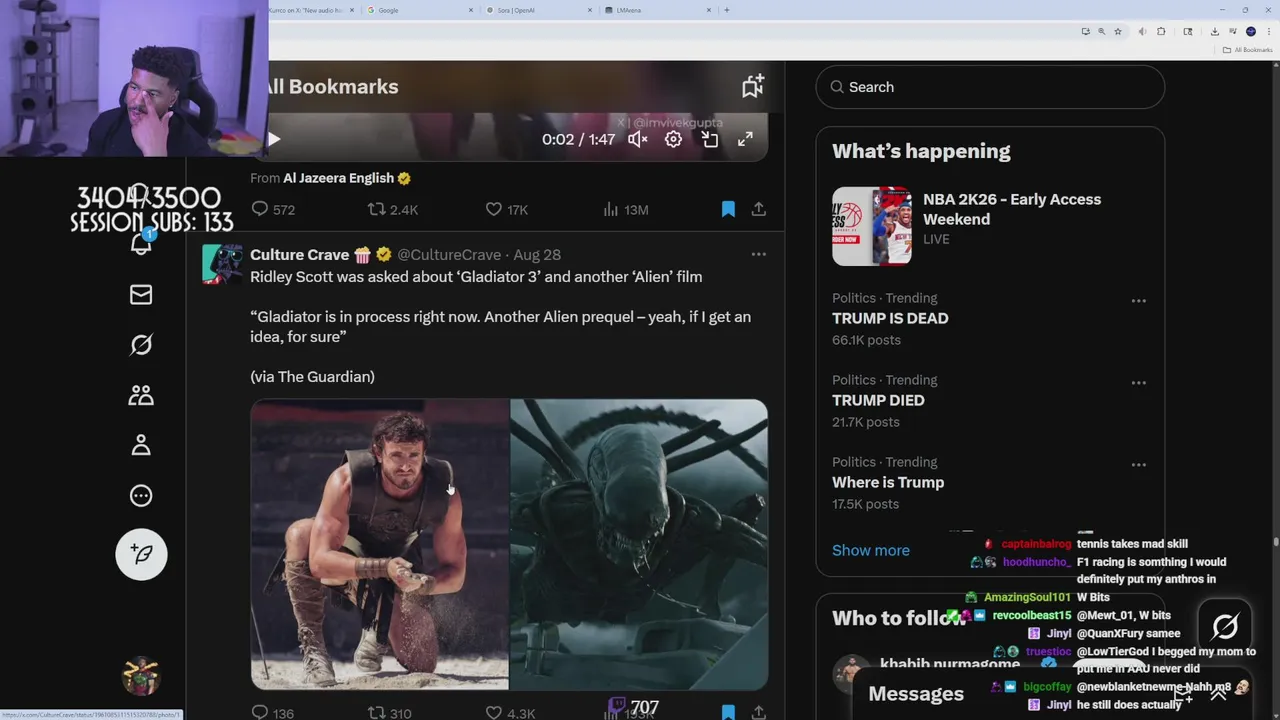Open the Aug 28 post timestamp
The image size is (1280, 720).
(x=537, y=255)
